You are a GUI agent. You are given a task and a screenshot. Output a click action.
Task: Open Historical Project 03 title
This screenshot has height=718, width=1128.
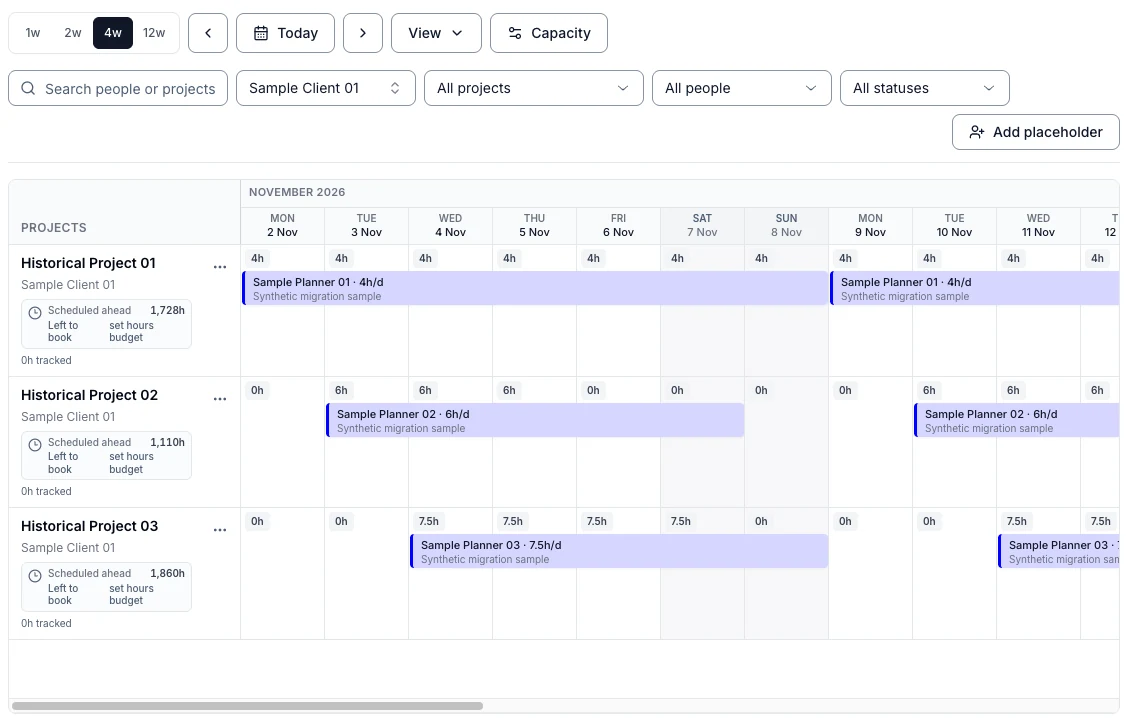tap(89, 526)
